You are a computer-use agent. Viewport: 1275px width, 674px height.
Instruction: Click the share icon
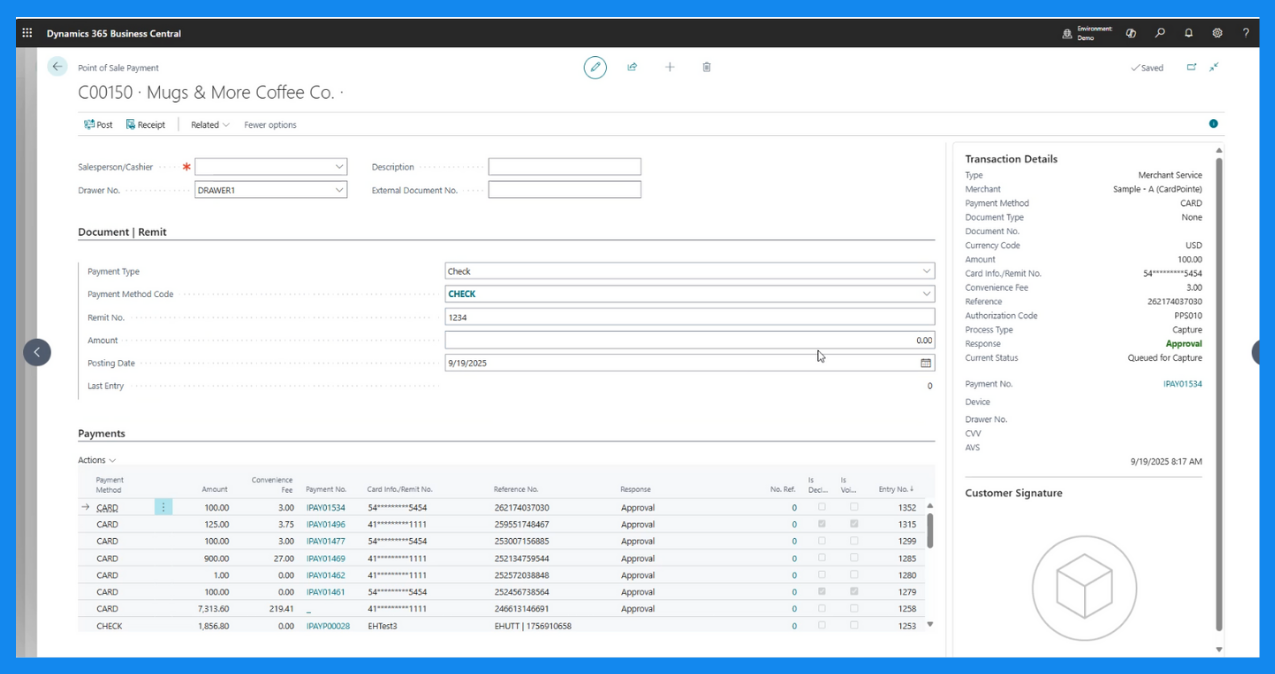click(632, 67)
